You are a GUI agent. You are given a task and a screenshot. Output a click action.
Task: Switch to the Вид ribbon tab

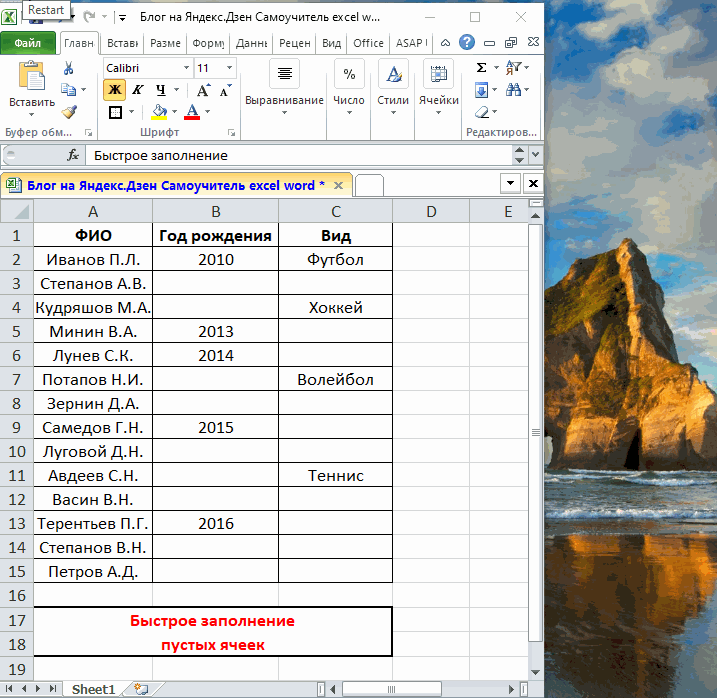click(x=332, y=43)
